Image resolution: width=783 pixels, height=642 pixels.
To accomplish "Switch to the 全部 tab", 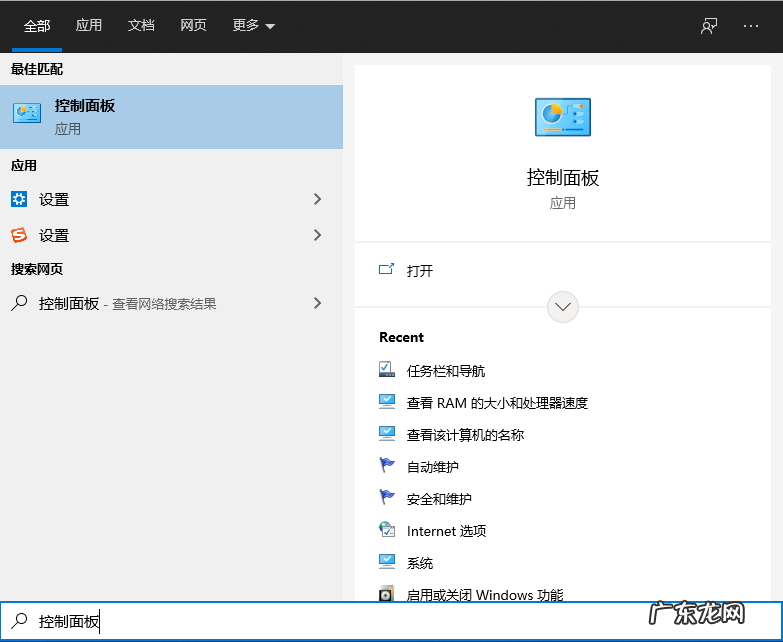I will click(x=37, y=26).
